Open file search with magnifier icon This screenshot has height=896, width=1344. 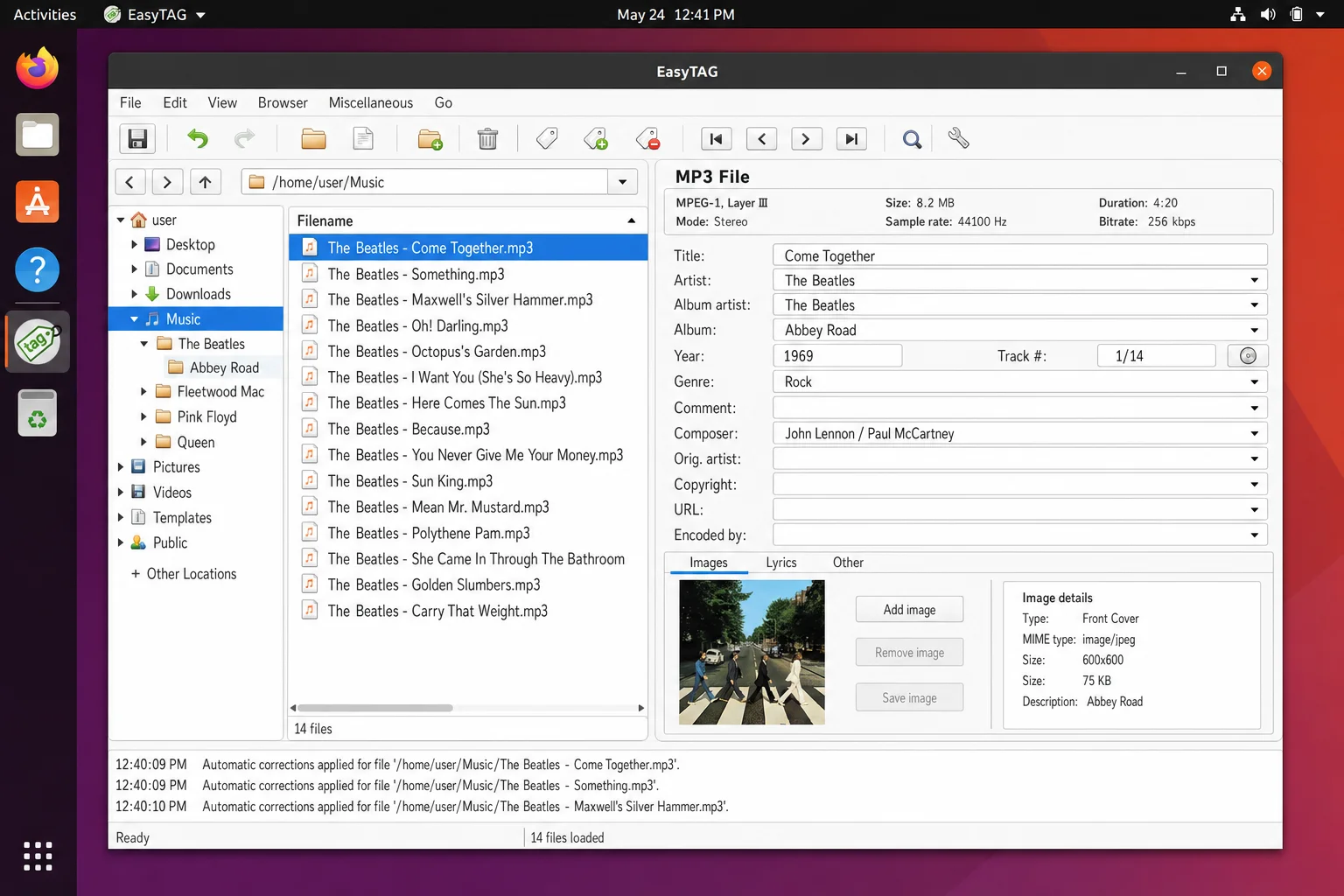(912, 139)
